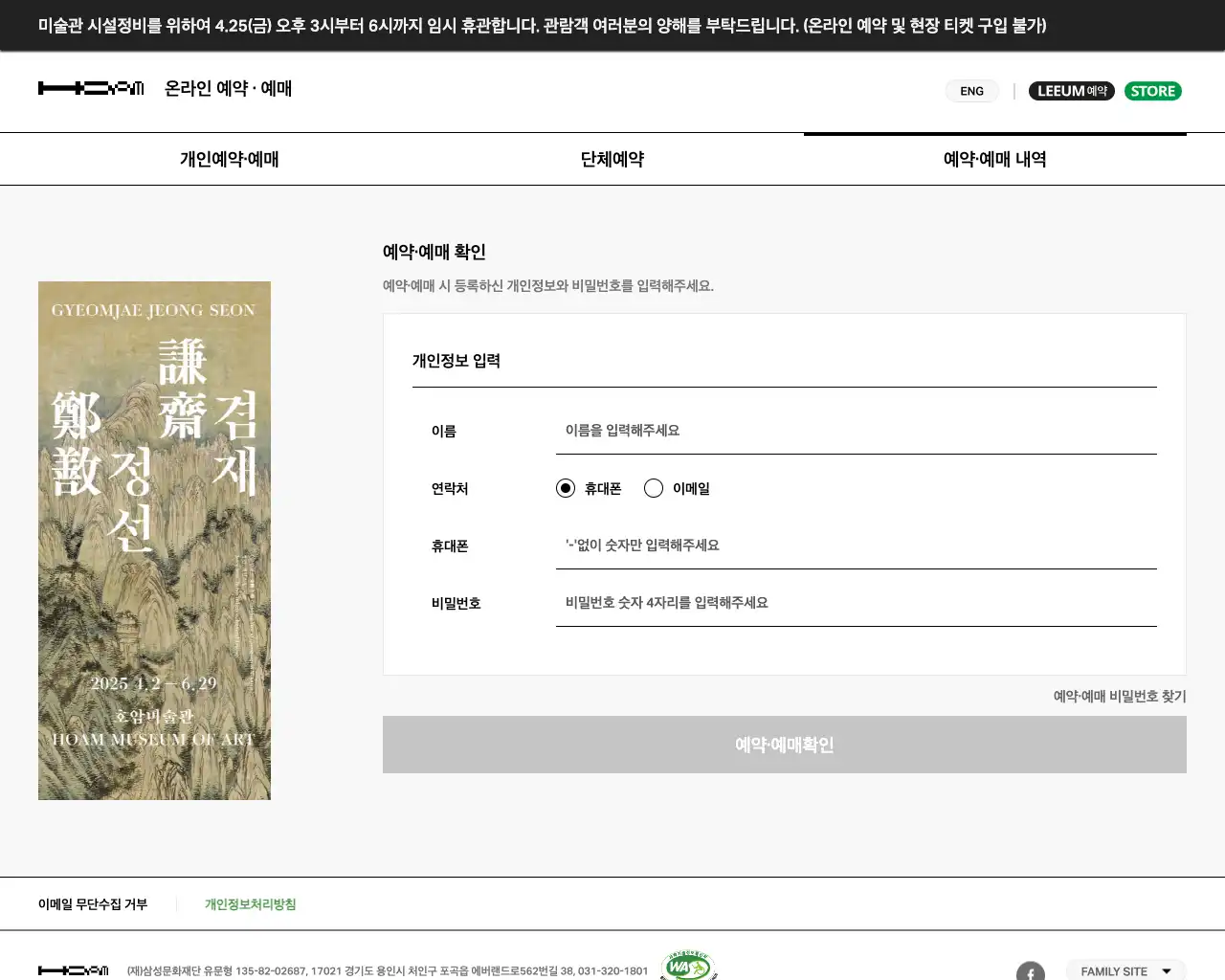Open the LEEUM 예약 badge
1225x980 pixels.
pyautogui.click(x=1071, y=91)
